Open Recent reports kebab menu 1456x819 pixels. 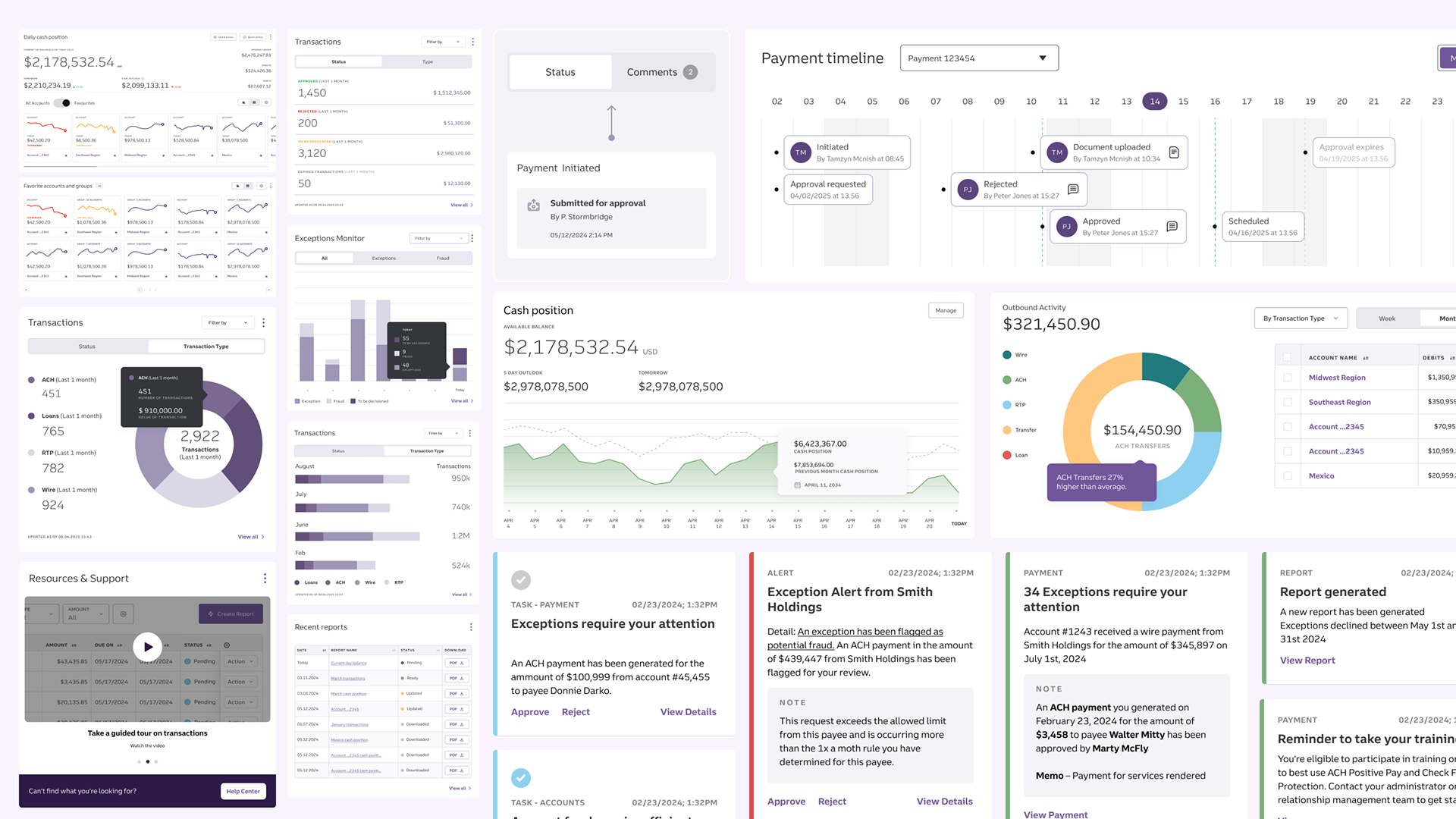coord(471,627)
